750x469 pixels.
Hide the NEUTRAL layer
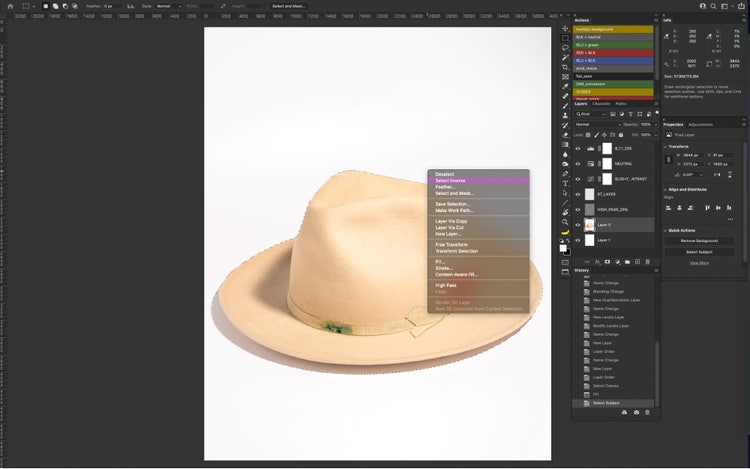tap(578, 163)
